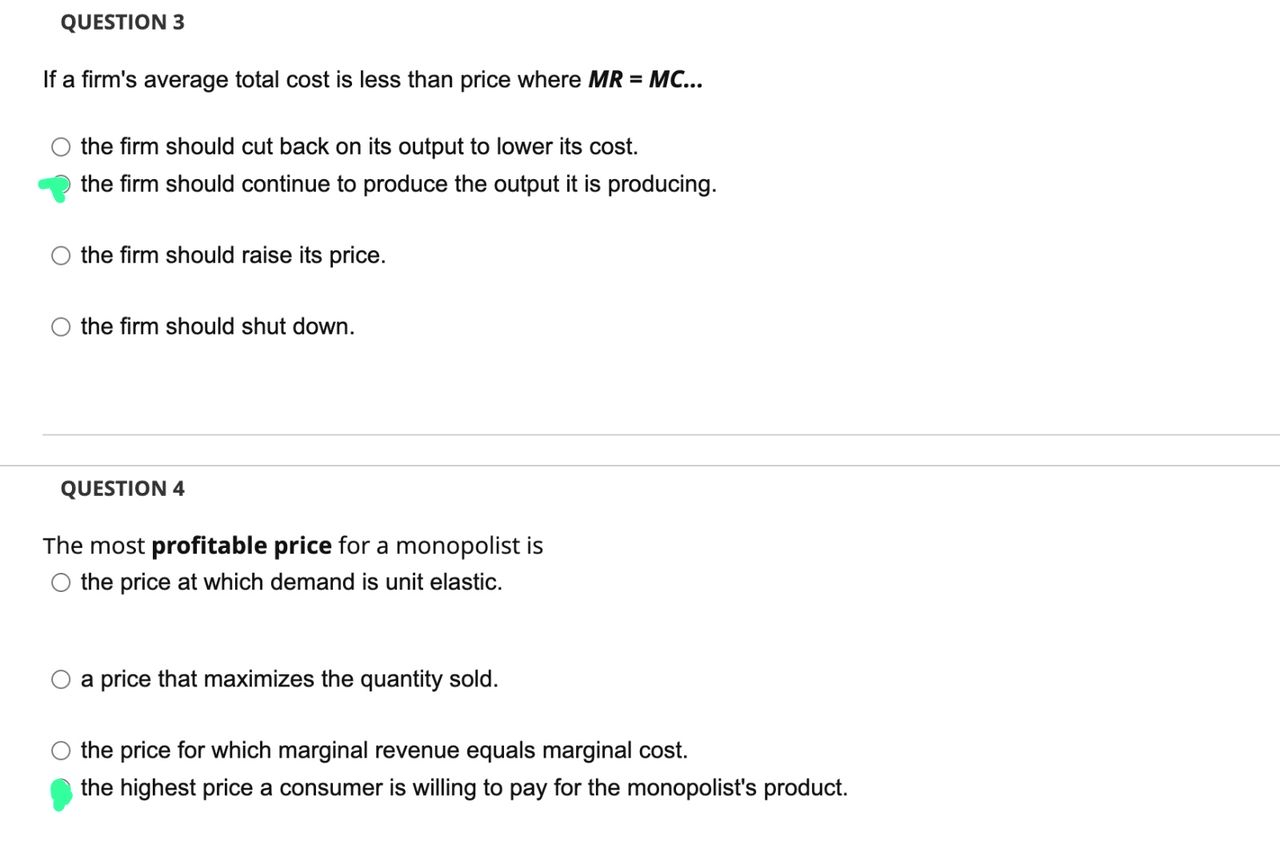1280x852 pixels.
Task: Select 'the firm should shut down' answer
Action: (60, 326)
